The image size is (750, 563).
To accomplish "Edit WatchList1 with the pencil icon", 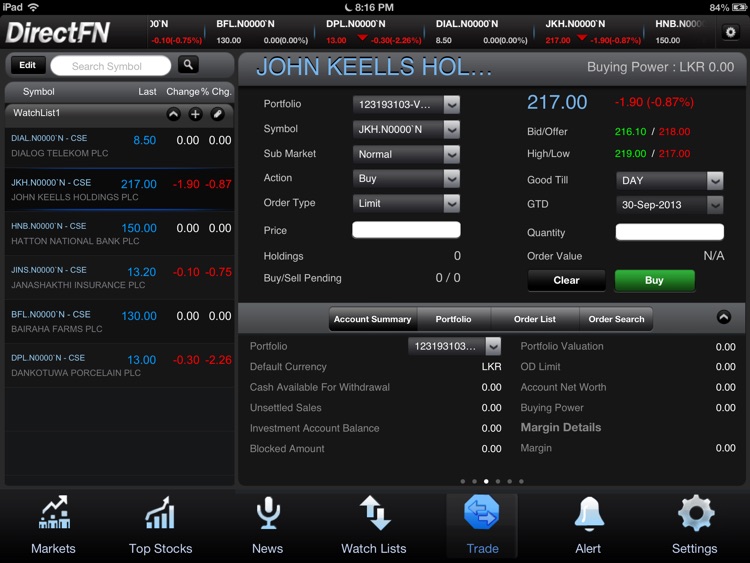I will (x=217, y=114).
